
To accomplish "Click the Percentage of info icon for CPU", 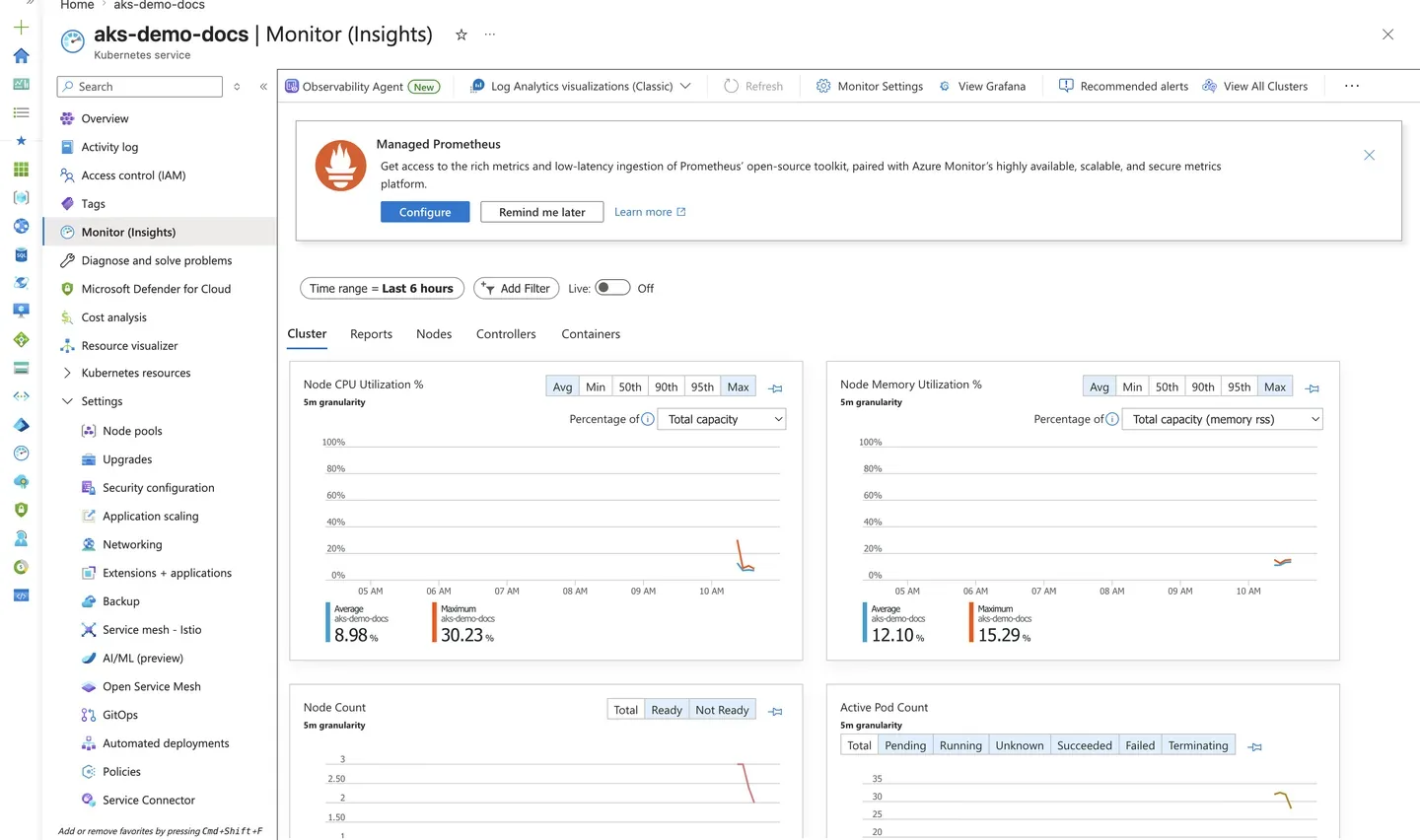I will [648, 419].
